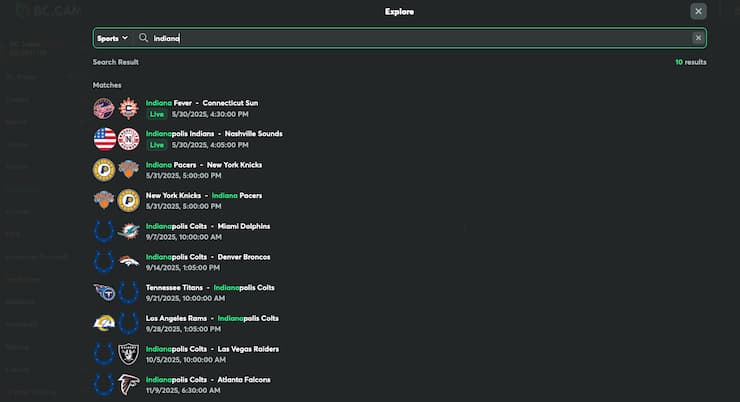
Task: Click Knicks logo in Pacers - Knicks row
Action: [128, 170]
